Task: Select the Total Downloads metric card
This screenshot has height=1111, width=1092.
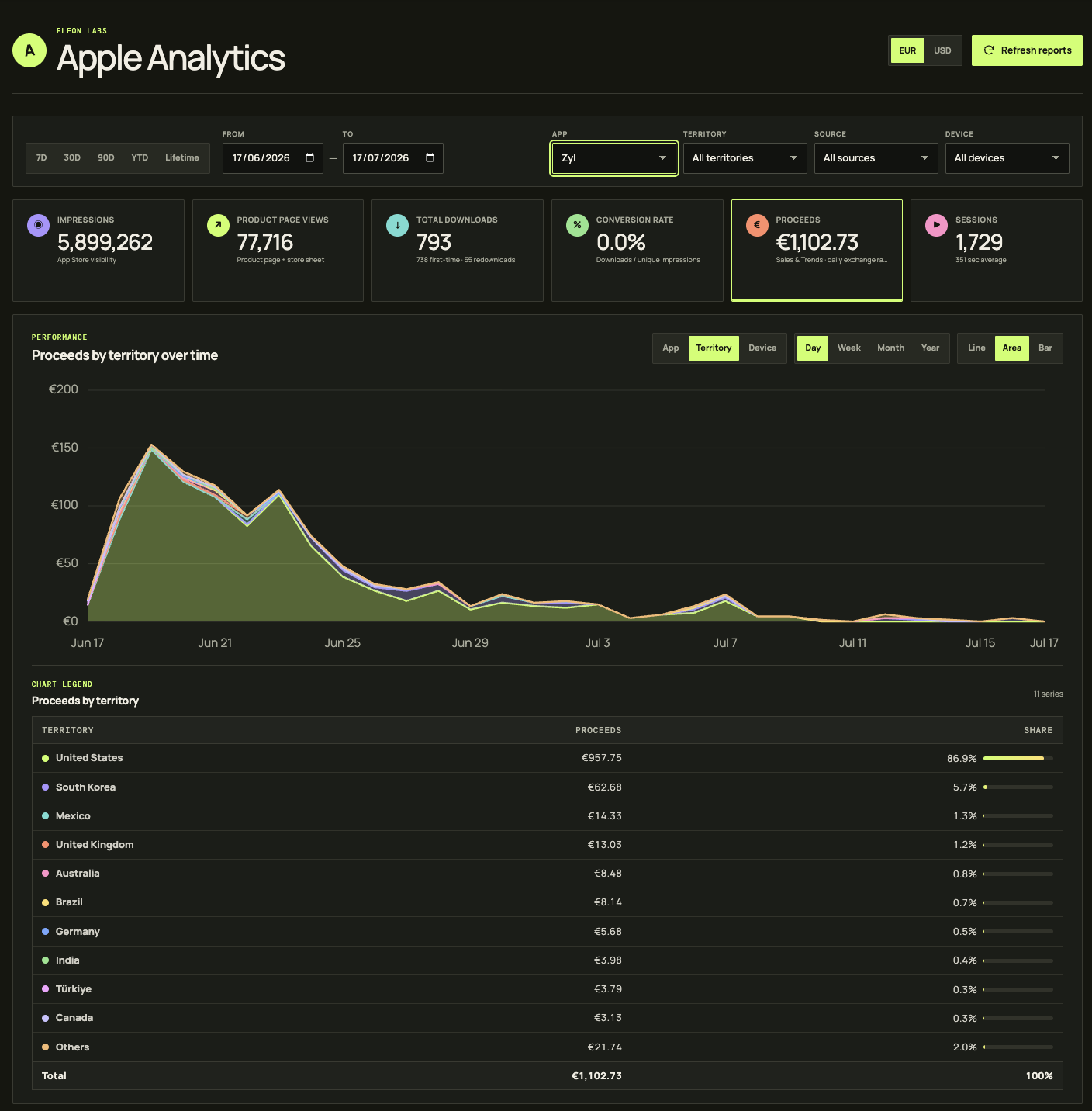Action: pos(458,251)
